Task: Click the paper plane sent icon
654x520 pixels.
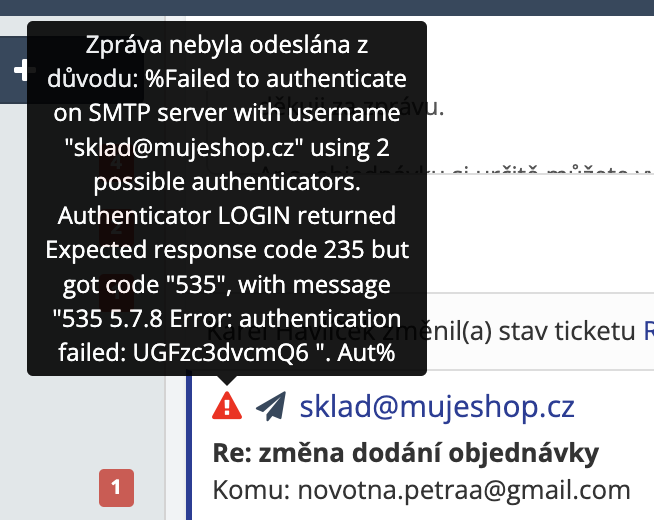Action: coord(270,406)
